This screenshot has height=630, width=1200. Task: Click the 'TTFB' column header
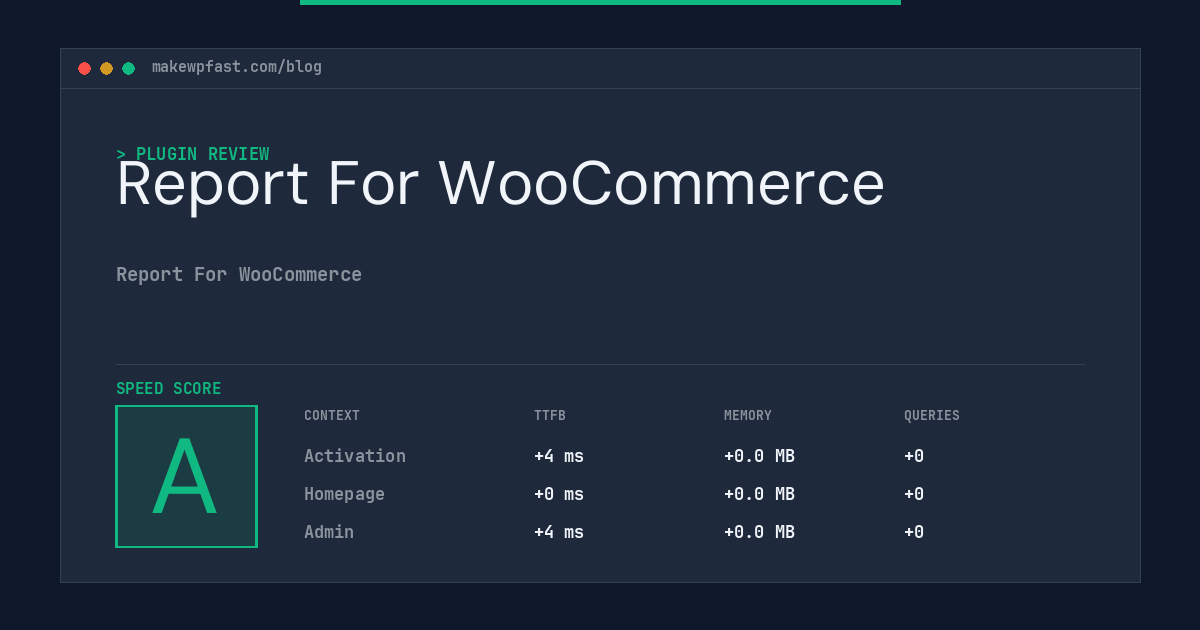pos(550,416)
